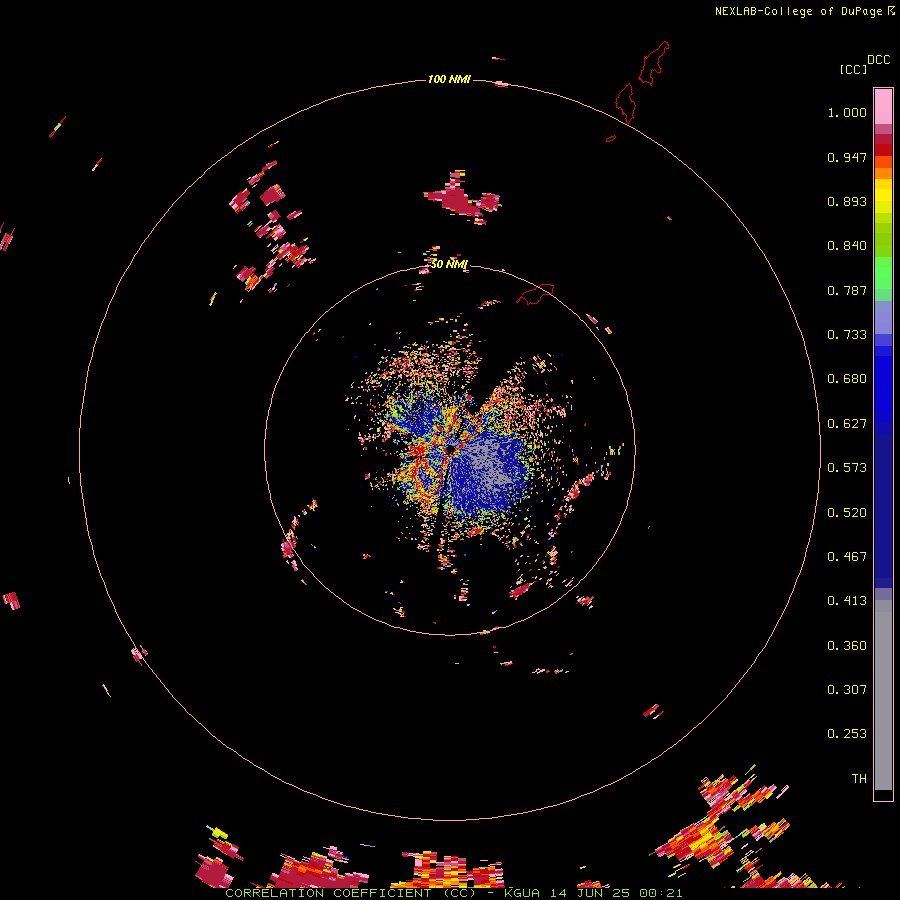Click the DCC label above the color bar
900x900 pixels.
[879, 60]
